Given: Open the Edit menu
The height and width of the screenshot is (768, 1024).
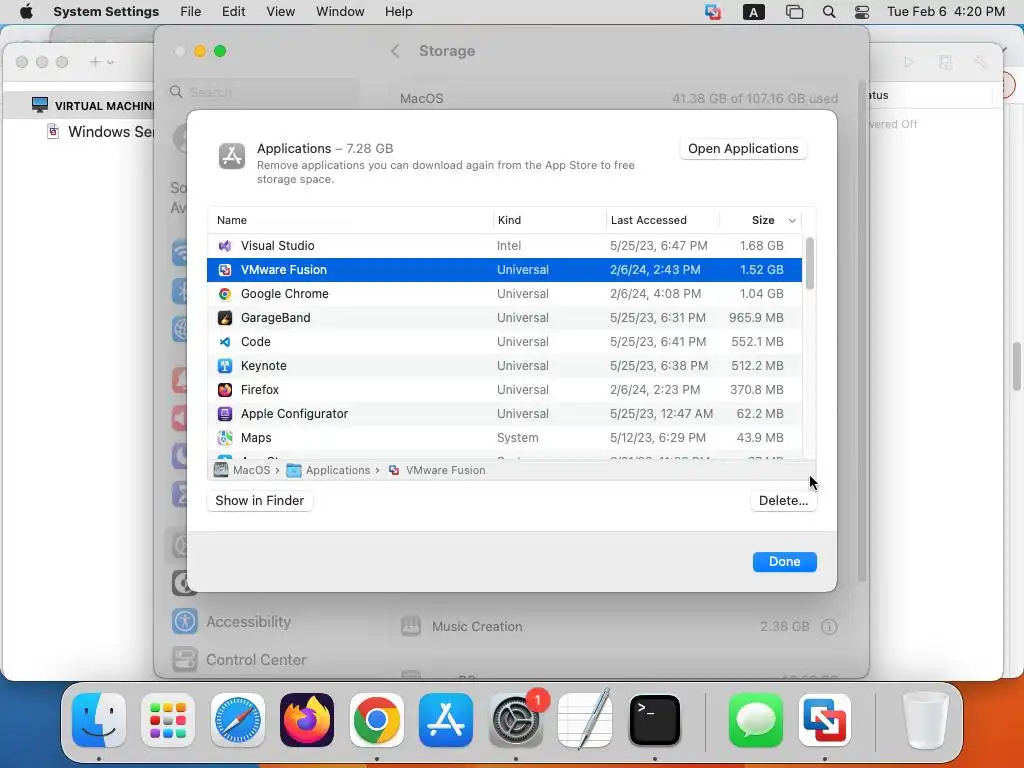Looking at the screenshot, I should click(233, 12).
